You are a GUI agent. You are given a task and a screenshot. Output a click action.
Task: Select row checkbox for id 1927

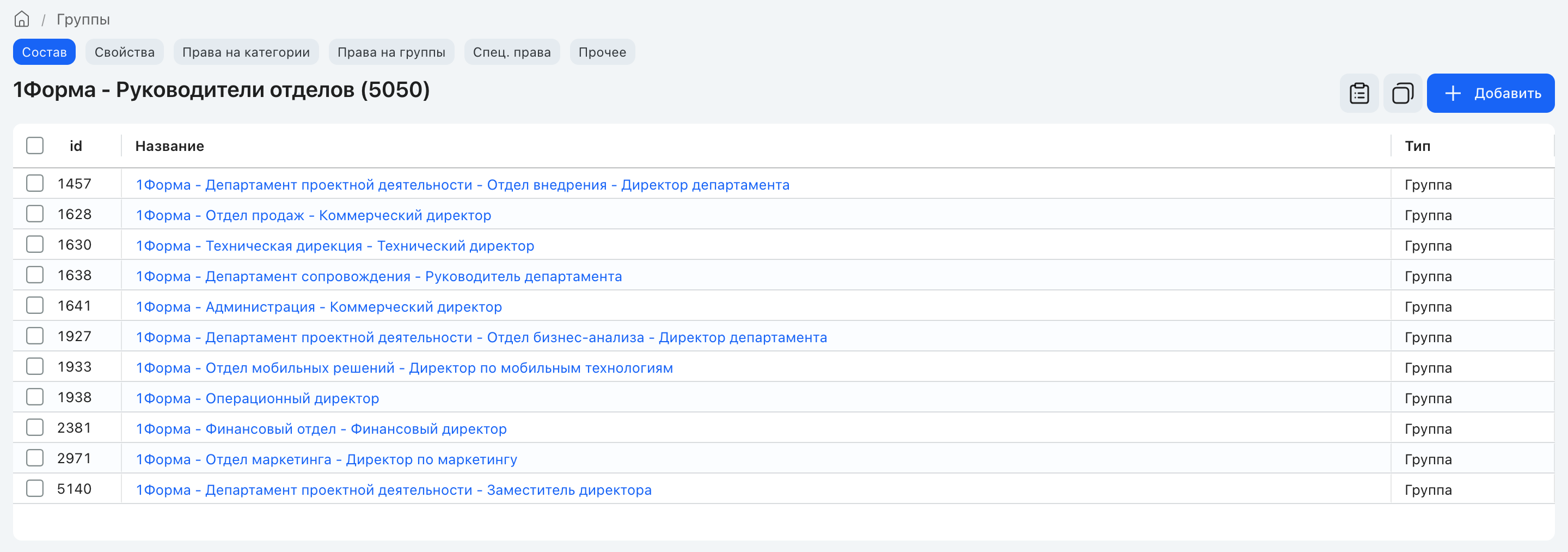(x=35, y=336)
